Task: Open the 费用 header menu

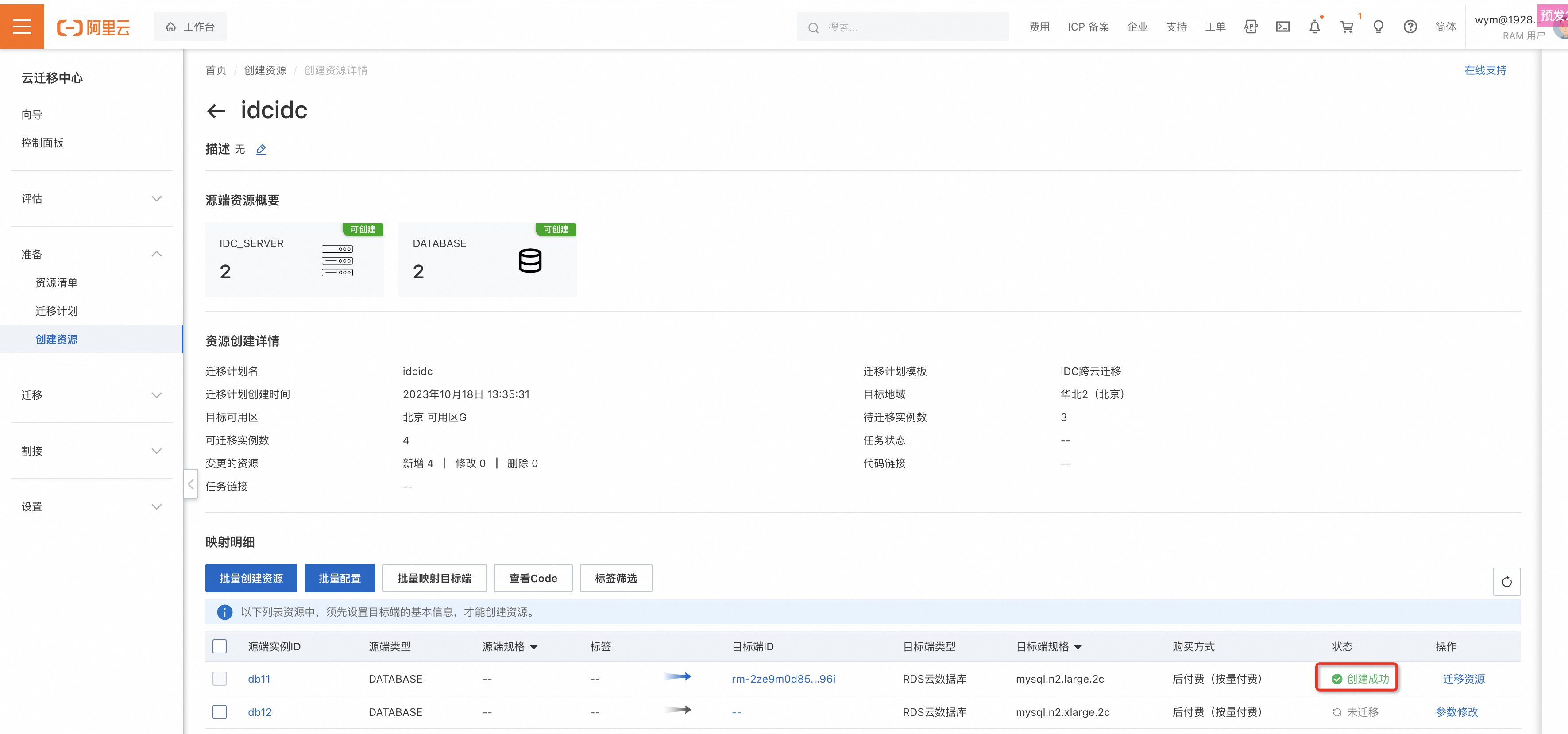Action: (x=1039, y=27)
